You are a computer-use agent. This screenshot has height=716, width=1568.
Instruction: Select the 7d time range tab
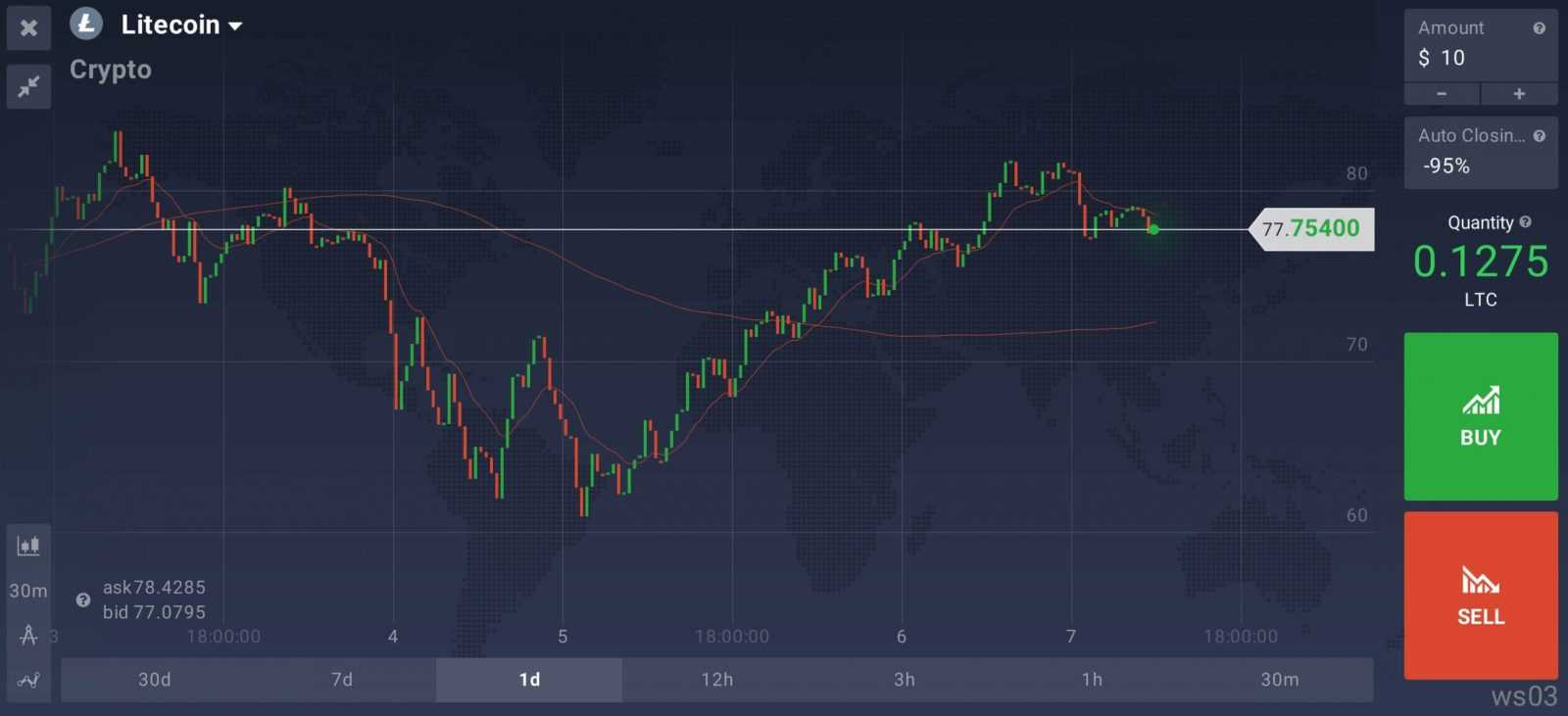pos(342,680)
